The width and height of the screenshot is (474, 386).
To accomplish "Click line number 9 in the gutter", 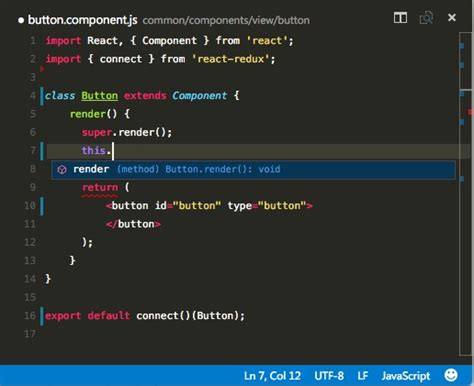I will [x=33, y=187].
